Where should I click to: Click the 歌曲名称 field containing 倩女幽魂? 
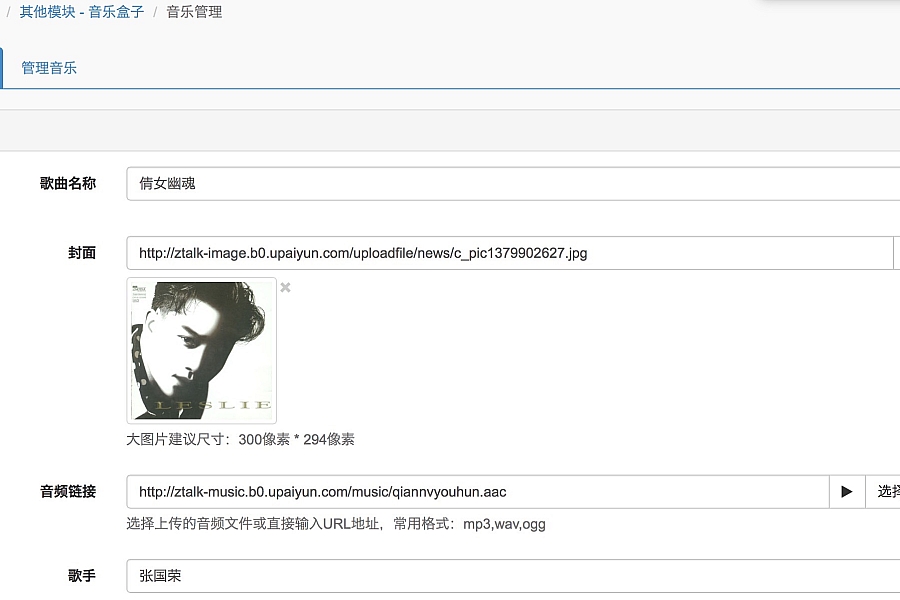513,184
